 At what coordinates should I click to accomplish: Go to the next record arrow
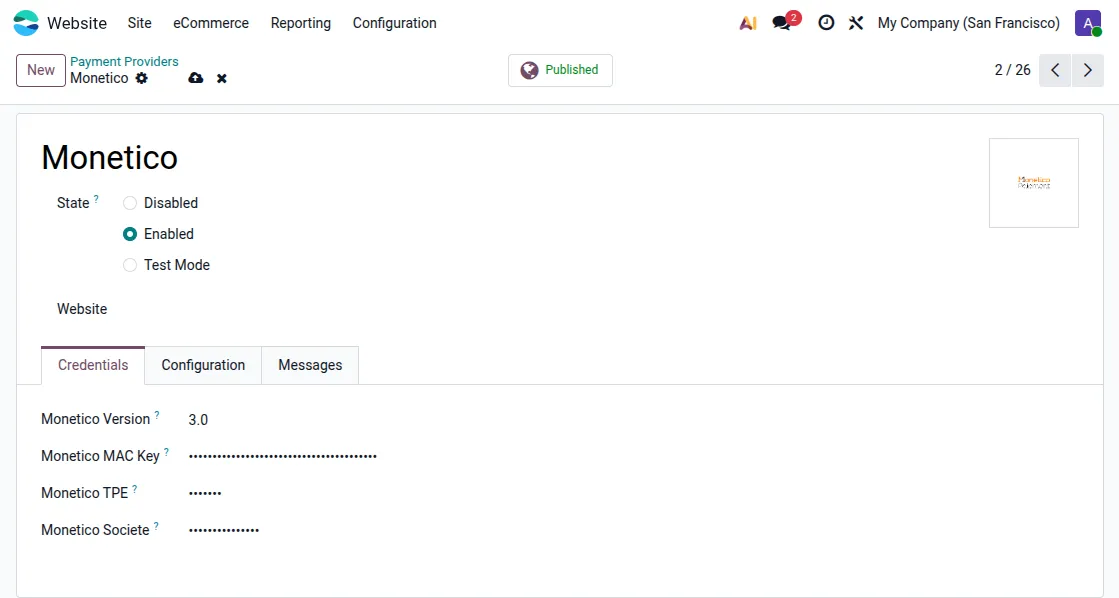(x=1088, y=70)
